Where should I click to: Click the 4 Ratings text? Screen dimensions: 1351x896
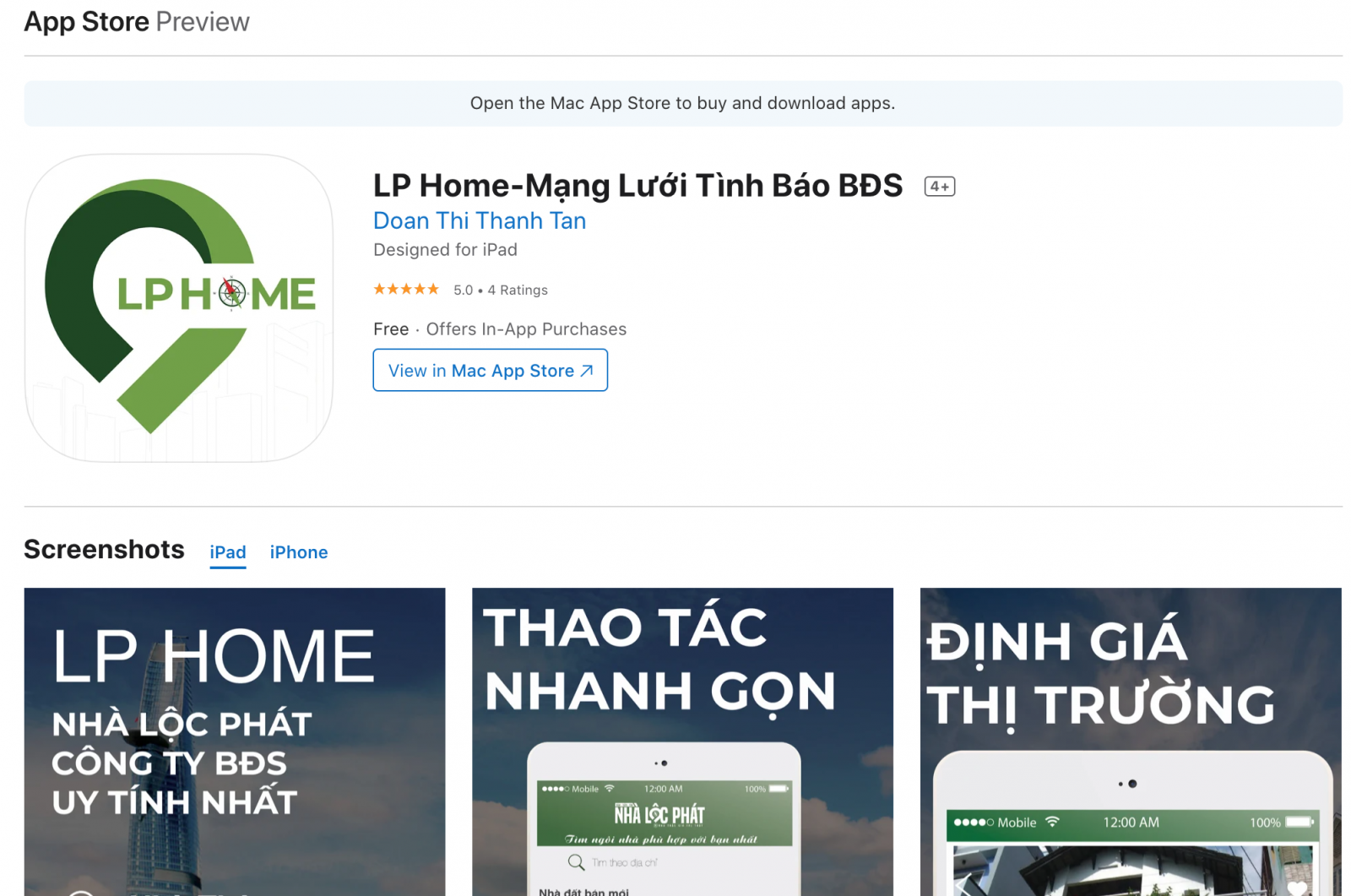click(518, 290)
